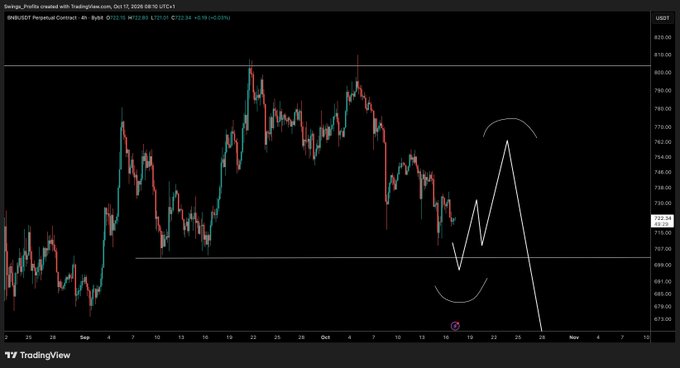Click the 707.00 price axis label
The height and width of the screenshot is (368, 680).
point(662,249)
